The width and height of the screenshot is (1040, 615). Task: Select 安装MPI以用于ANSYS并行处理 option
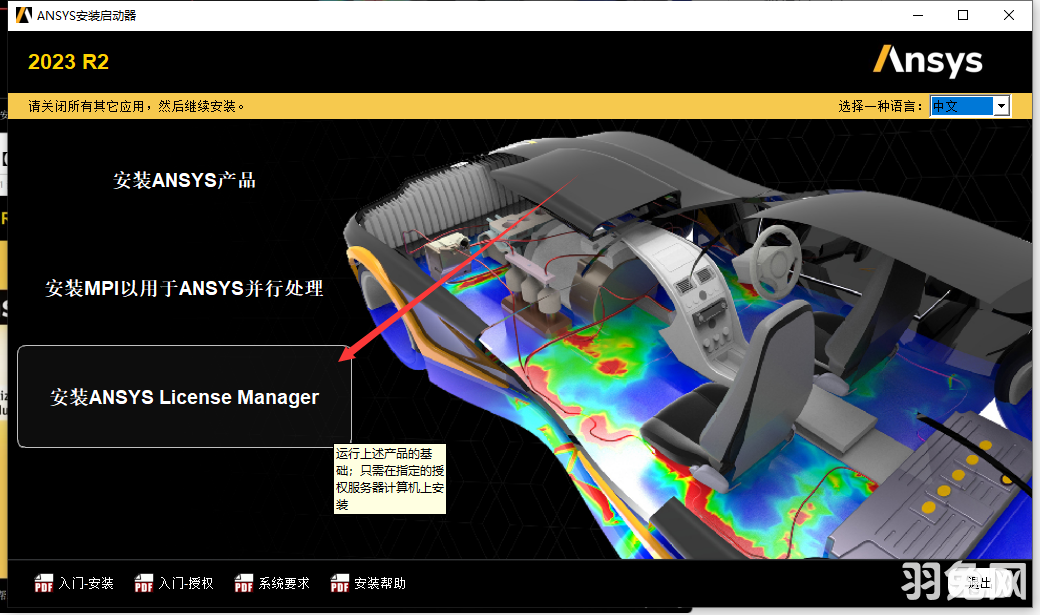(x=183, y=289)
